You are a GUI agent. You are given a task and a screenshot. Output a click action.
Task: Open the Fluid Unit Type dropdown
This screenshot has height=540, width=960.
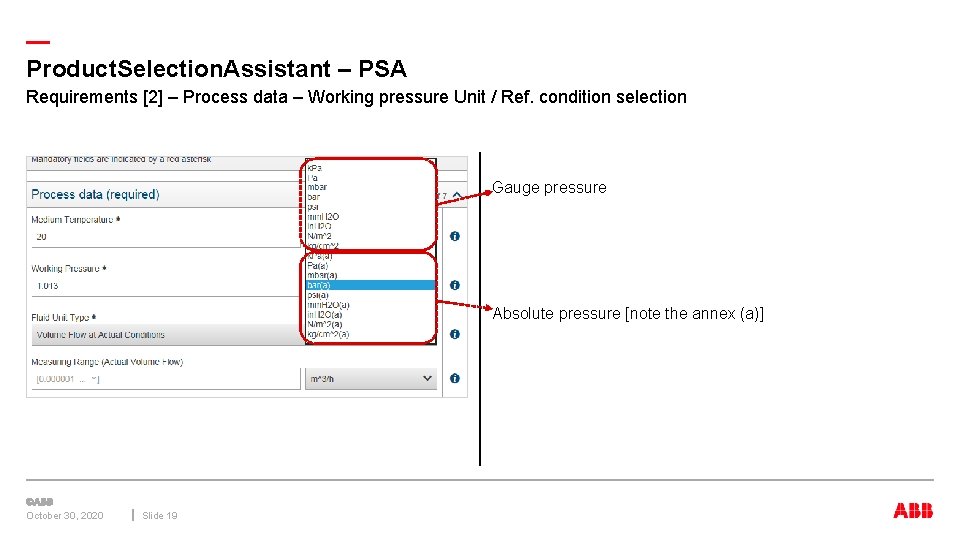point(165,335)
